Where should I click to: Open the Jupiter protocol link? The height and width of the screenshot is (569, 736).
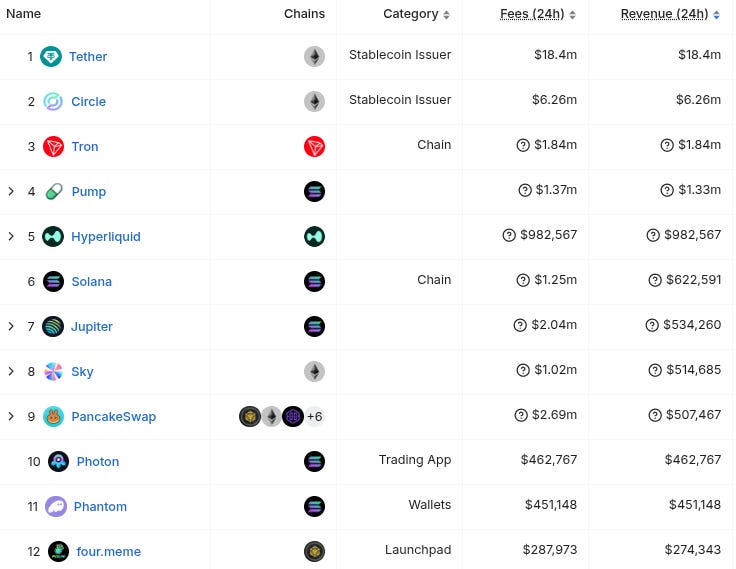92,327
